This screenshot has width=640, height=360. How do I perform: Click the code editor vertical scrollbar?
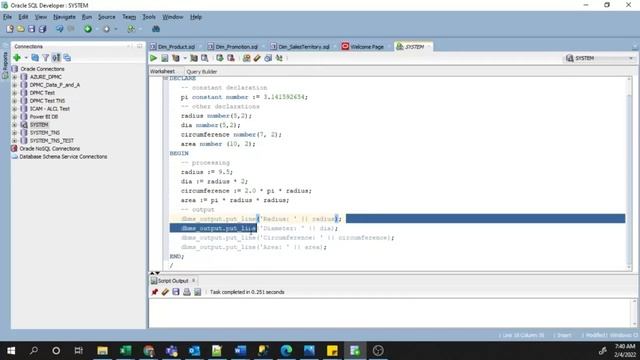[629, 173]
